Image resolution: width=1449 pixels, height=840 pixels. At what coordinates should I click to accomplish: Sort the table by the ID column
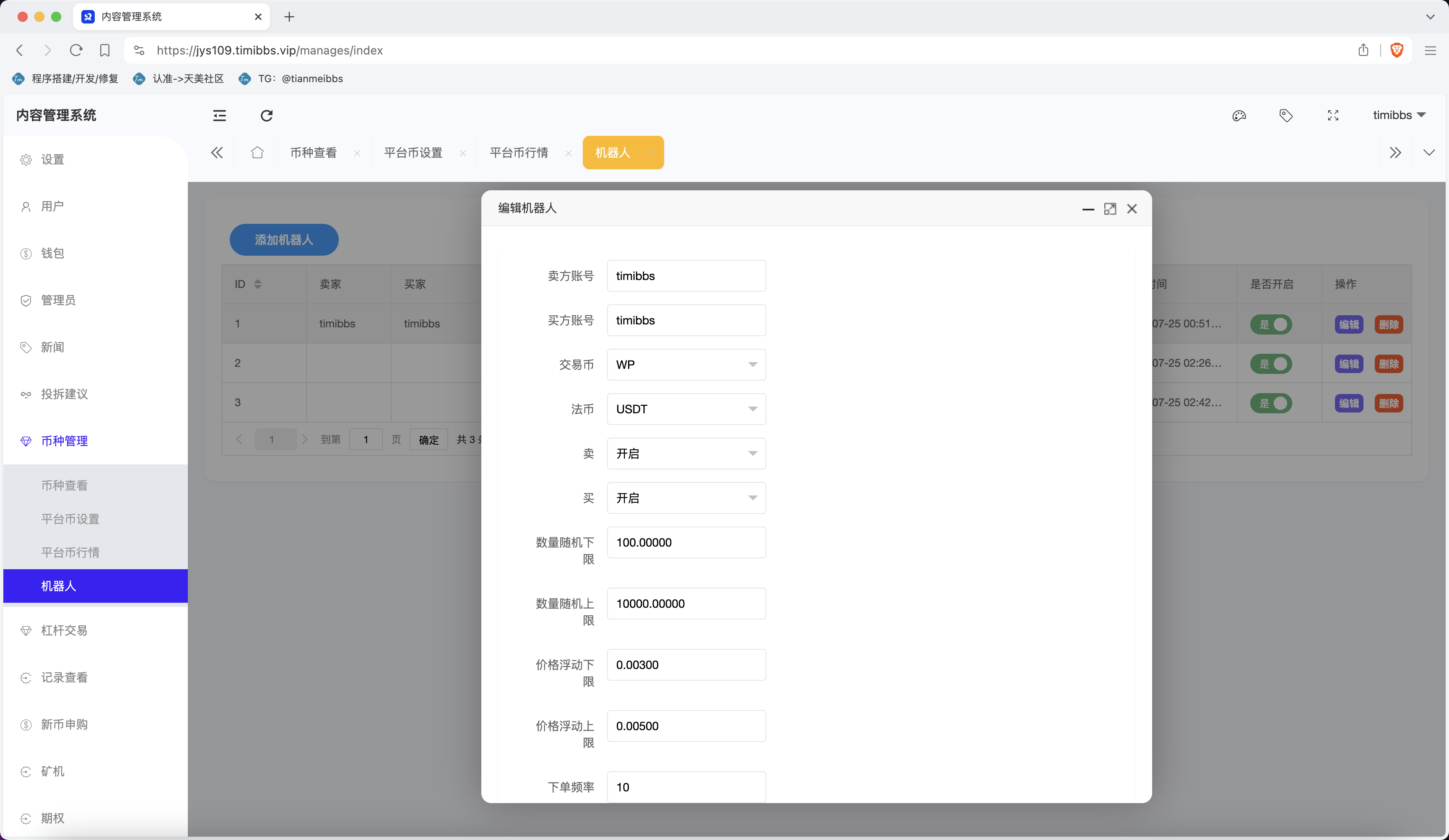point(257,284)
